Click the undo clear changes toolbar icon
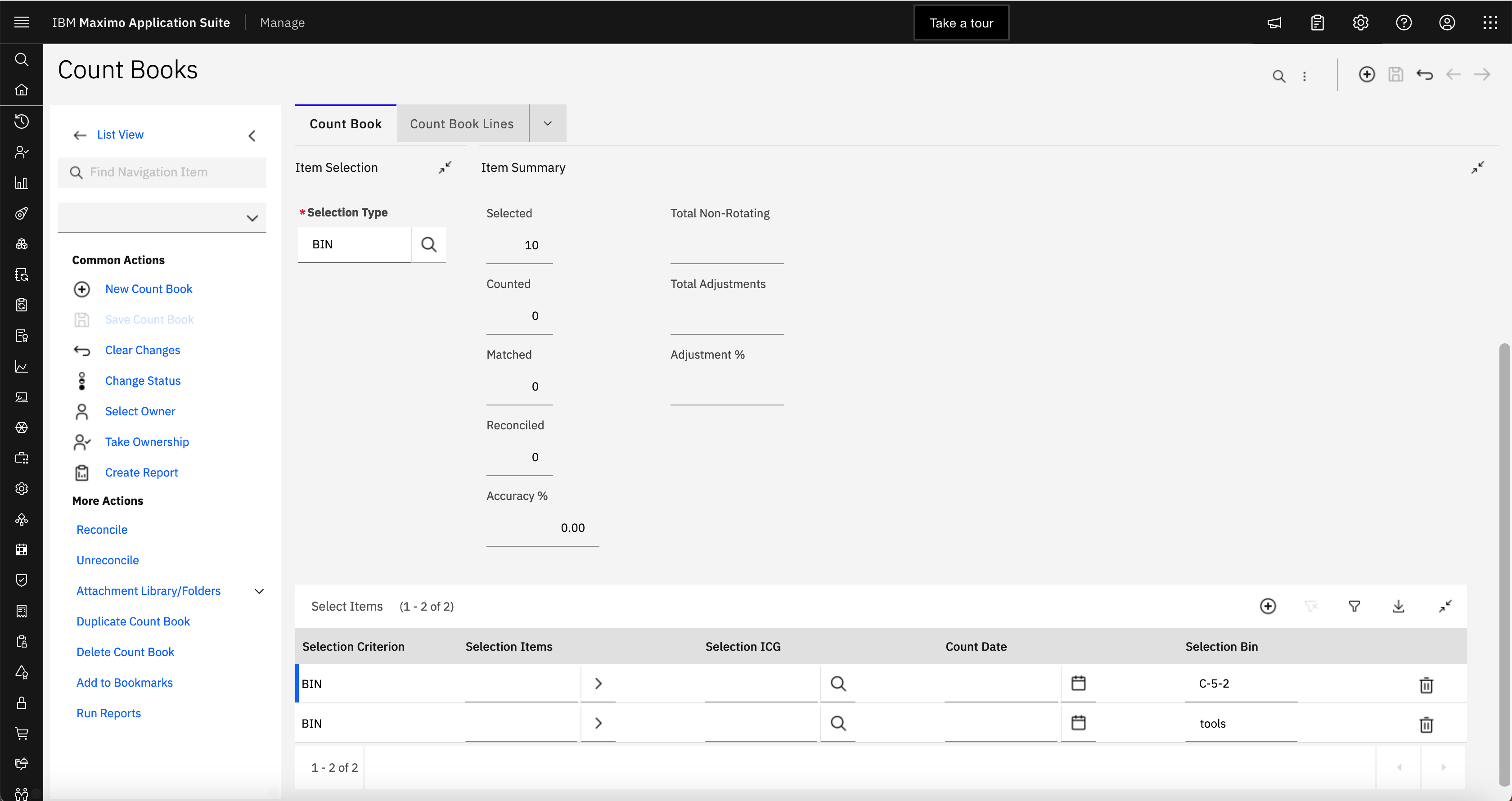Screen dimensions: 1512x801 coord(1425,75)
